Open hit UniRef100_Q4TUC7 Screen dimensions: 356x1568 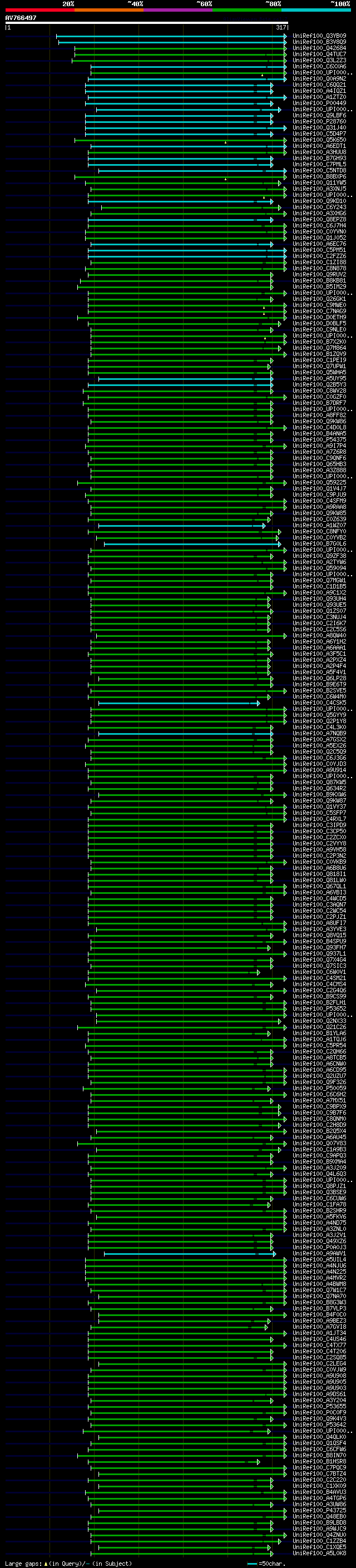(319, 54)
